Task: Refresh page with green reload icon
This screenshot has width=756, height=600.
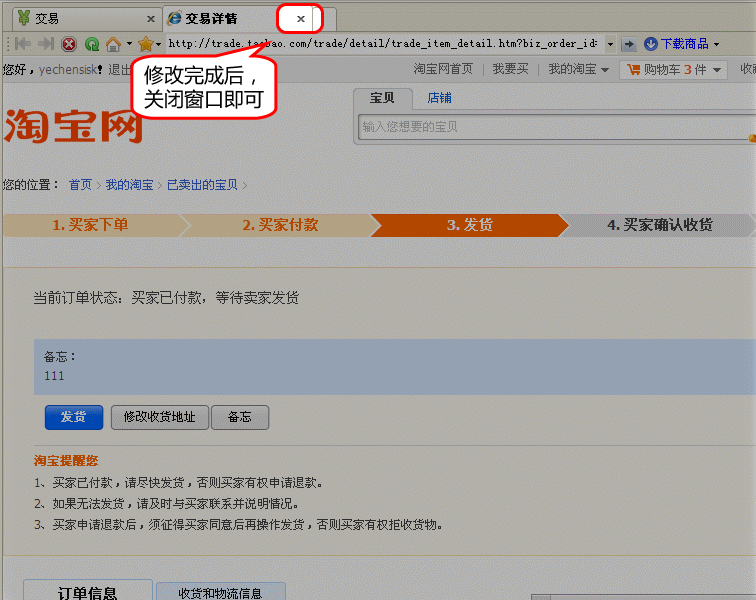Action: 92,44
